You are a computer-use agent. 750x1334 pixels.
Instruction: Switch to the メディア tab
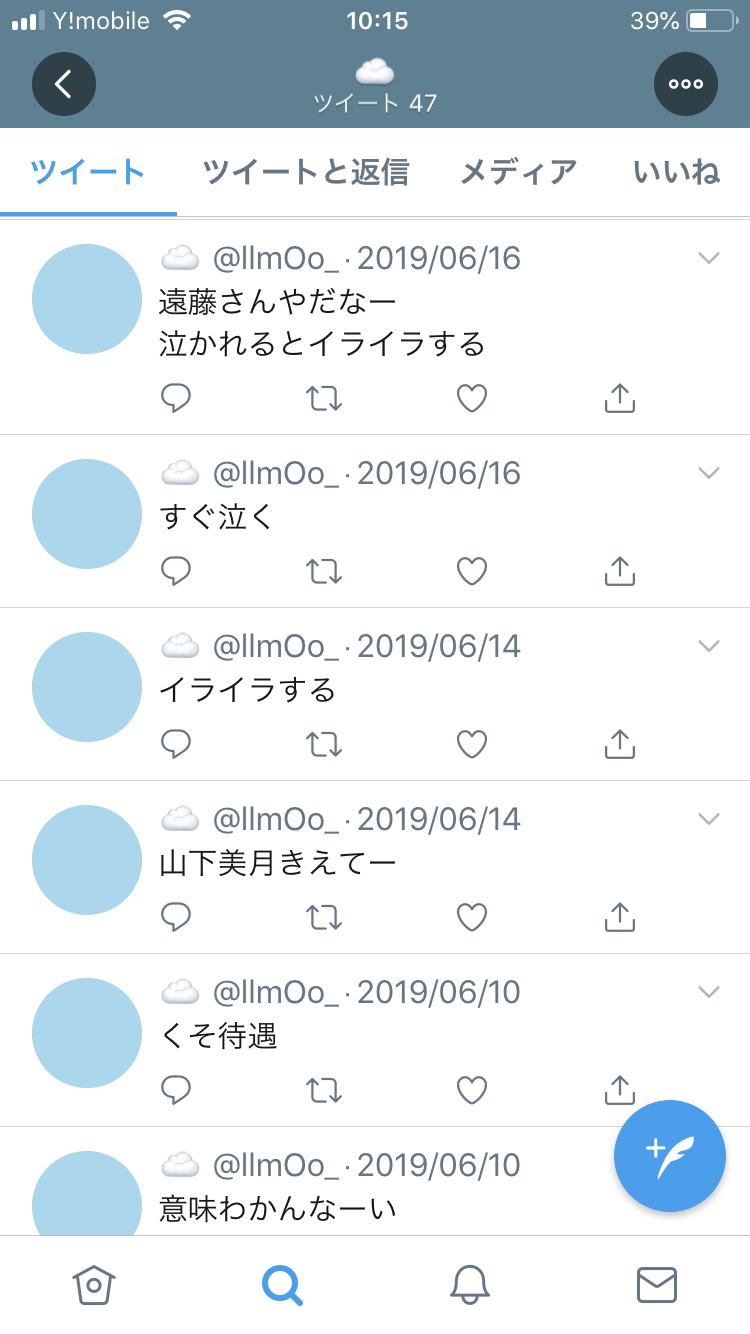519,172
